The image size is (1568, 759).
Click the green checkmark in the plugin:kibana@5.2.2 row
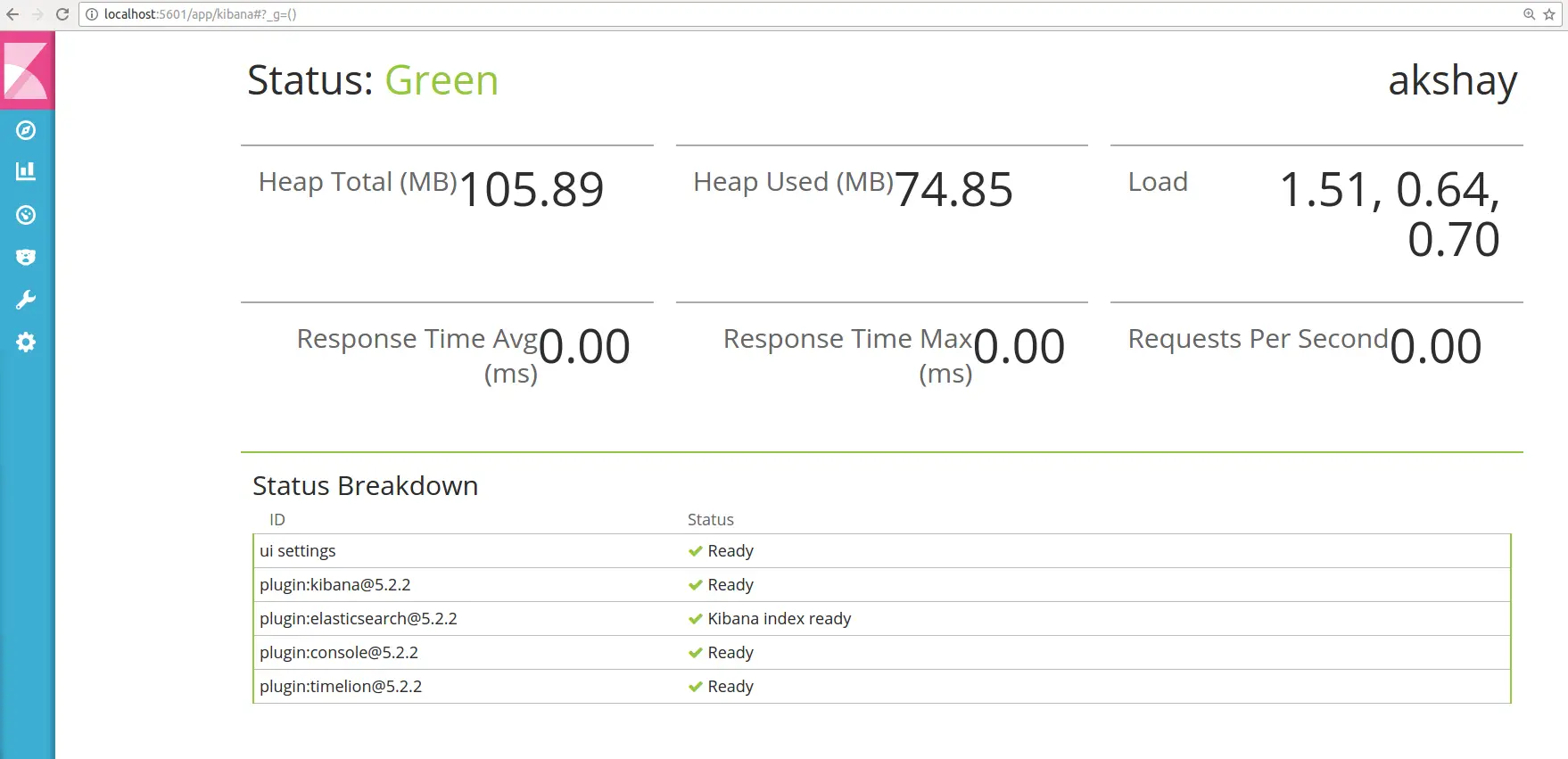[696, 585]
